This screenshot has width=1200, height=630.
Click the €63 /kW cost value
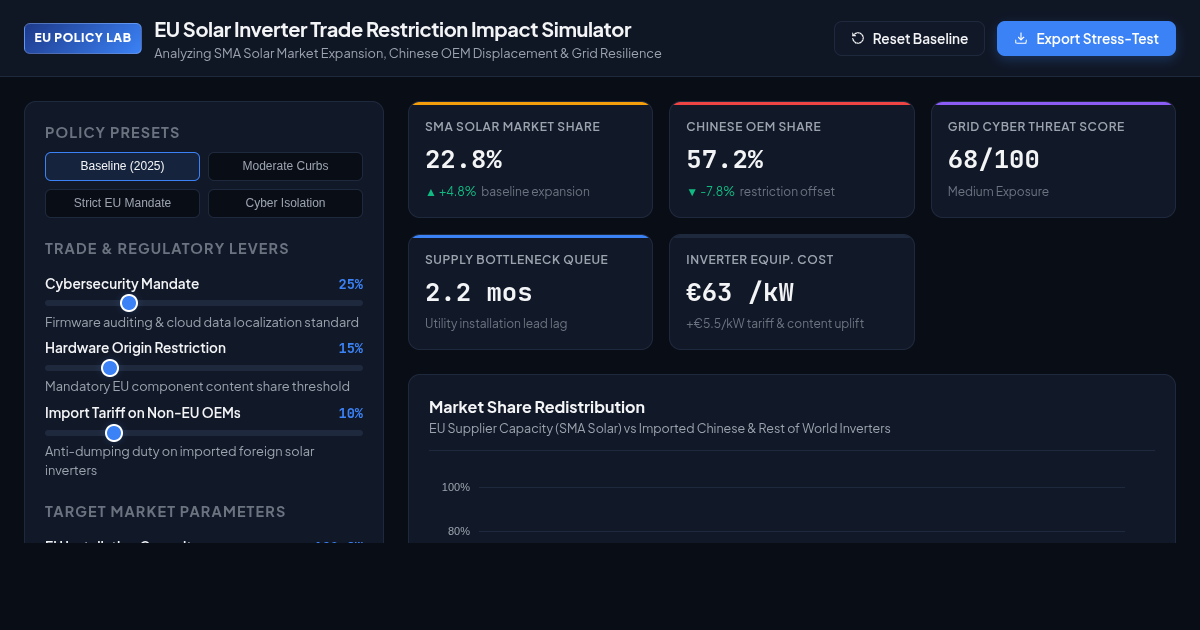point(740,293)
